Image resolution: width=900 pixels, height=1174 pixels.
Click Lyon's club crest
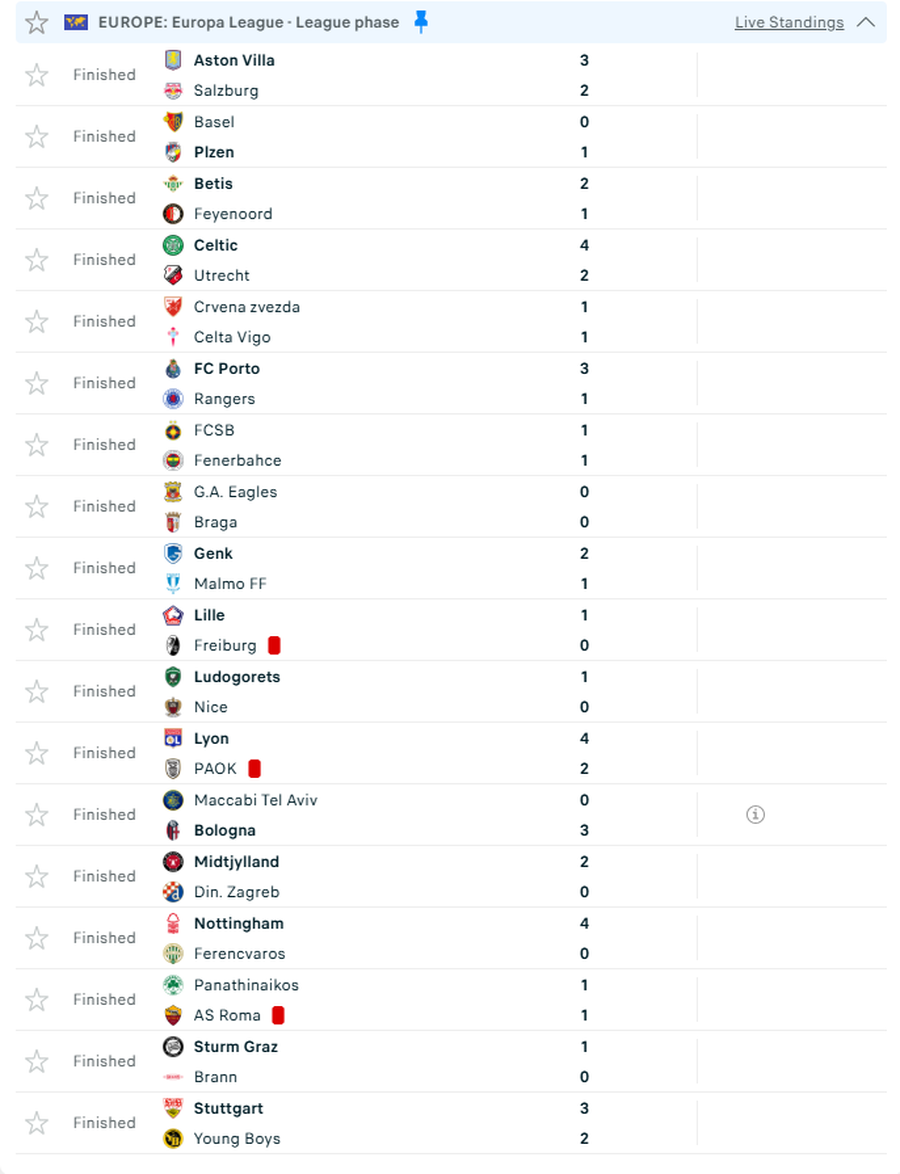click(170, 738)
